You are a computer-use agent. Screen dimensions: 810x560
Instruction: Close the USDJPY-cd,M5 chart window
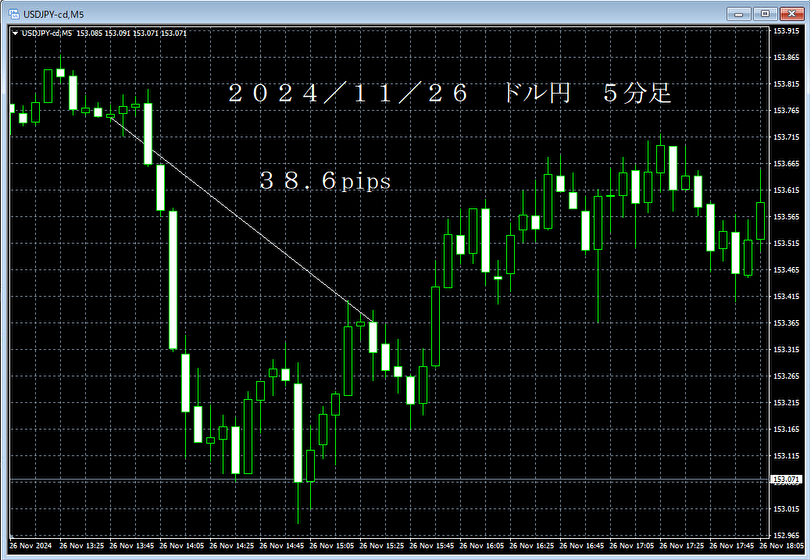[x=791, y=14]
